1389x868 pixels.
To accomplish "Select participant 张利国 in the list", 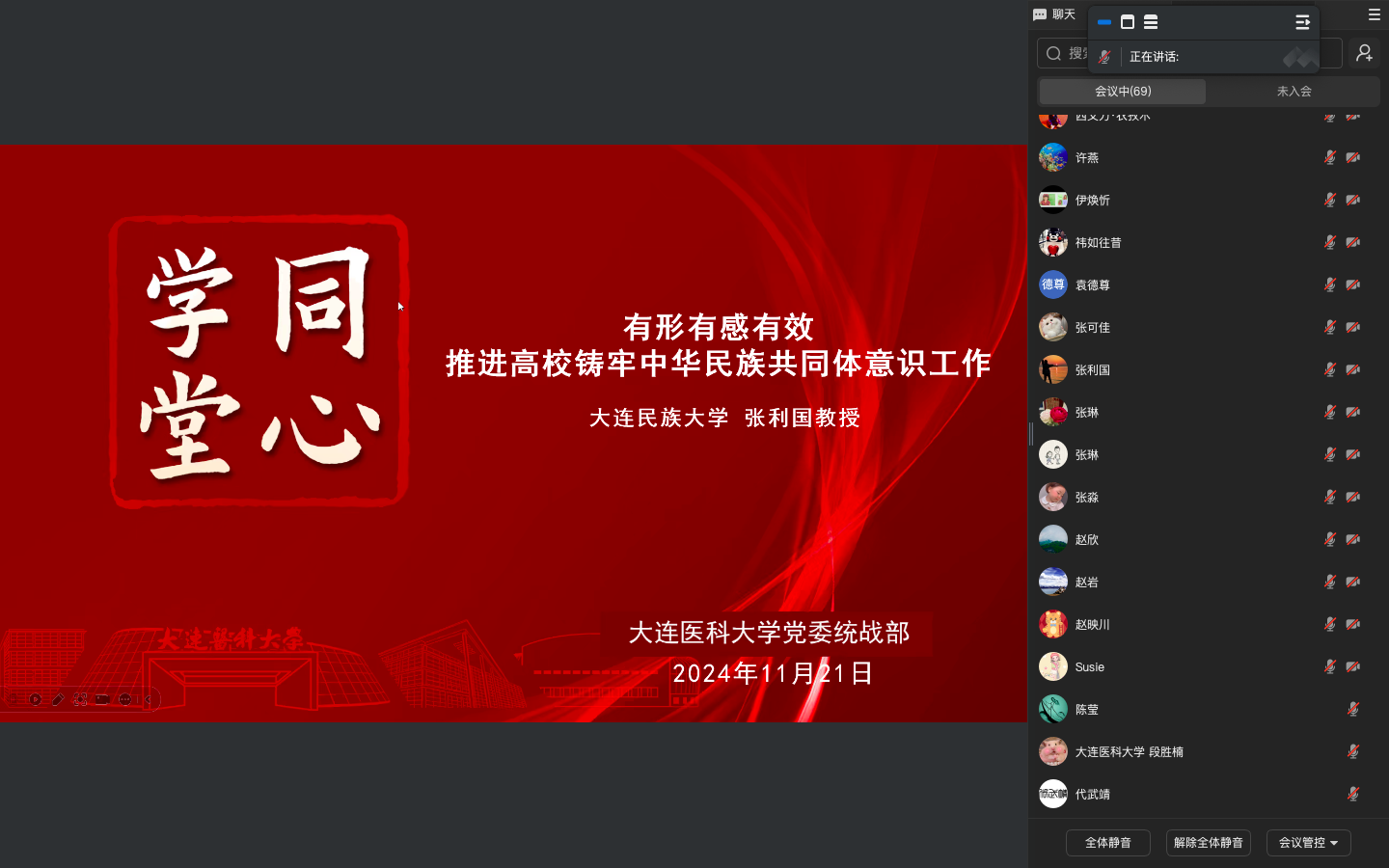I will pos(1208,369).
